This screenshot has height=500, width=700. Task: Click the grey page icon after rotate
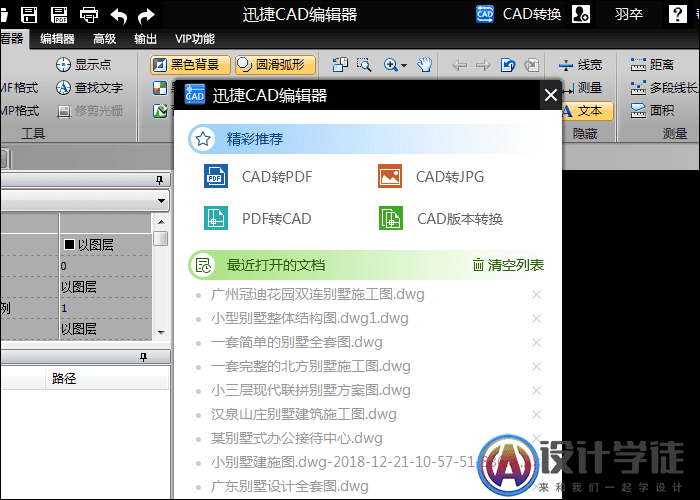tap(532, 65)
